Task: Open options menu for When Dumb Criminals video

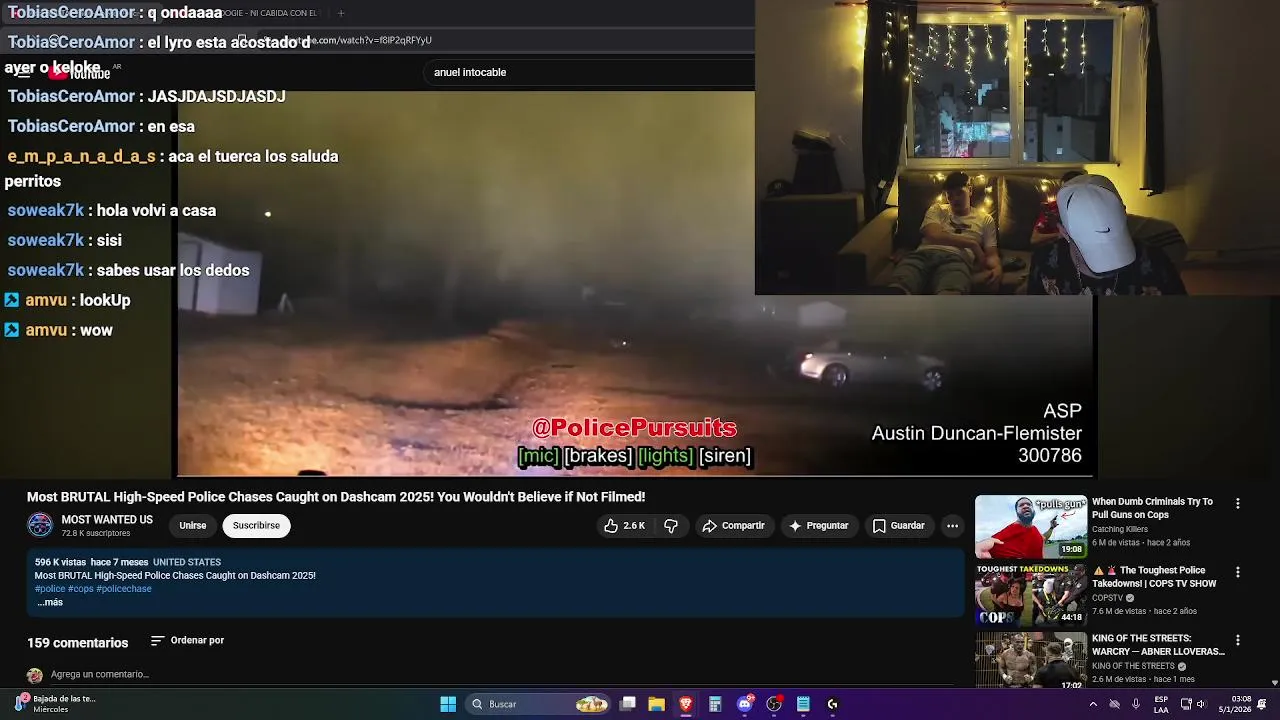Action: tap(1237, 504)
